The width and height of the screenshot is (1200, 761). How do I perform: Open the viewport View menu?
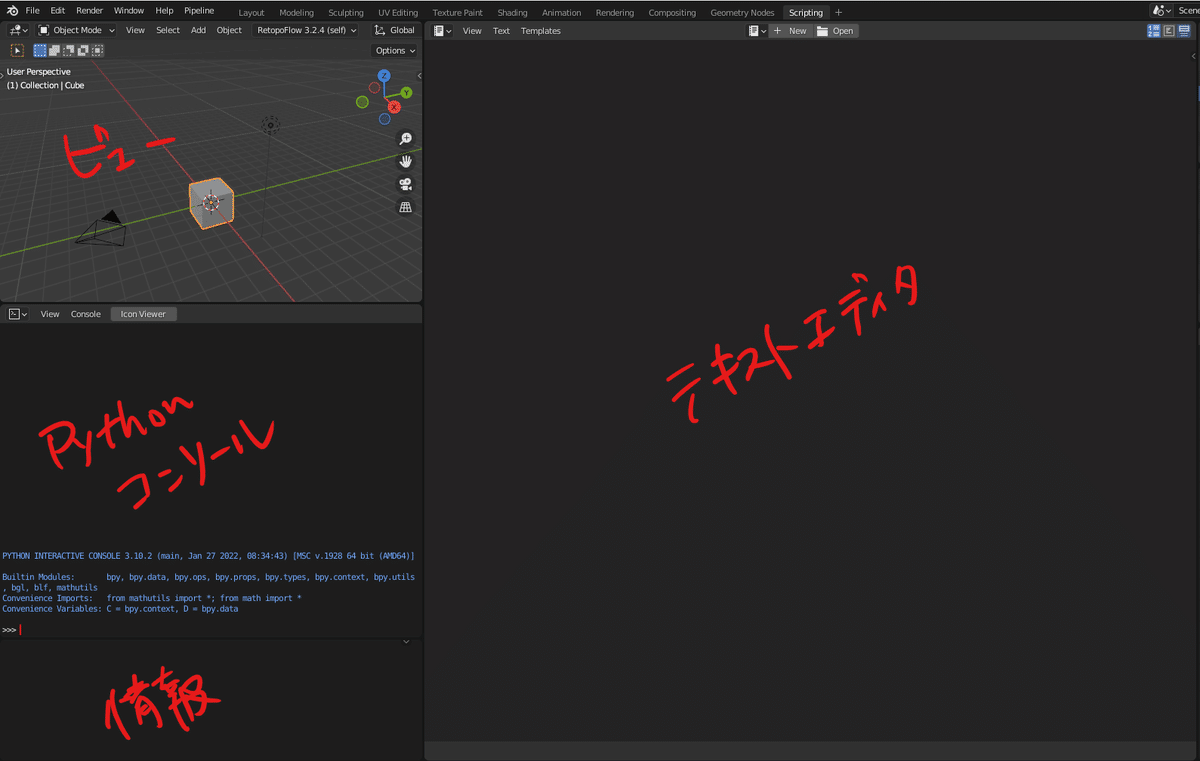tap(135, 30)
